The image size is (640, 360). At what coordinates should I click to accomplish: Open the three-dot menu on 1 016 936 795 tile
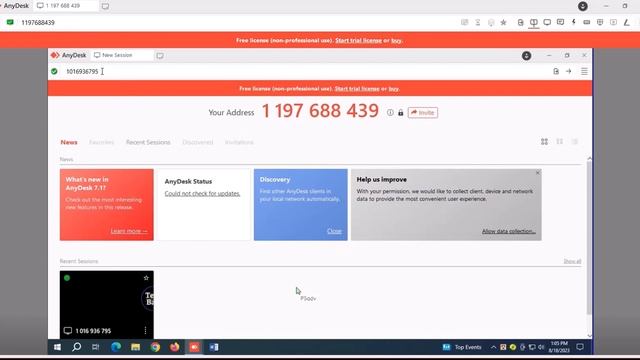coord(145,330)
